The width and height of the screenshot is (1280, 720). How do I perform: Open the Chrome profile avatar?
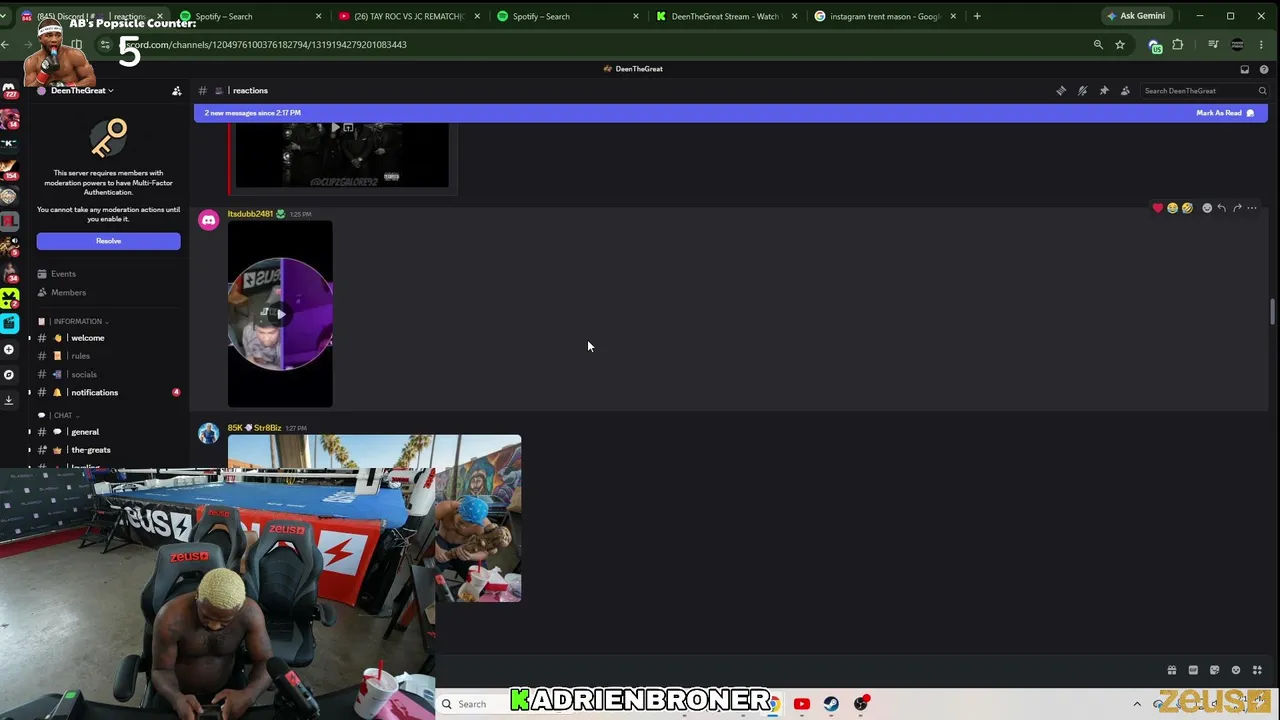point(1237,44)
